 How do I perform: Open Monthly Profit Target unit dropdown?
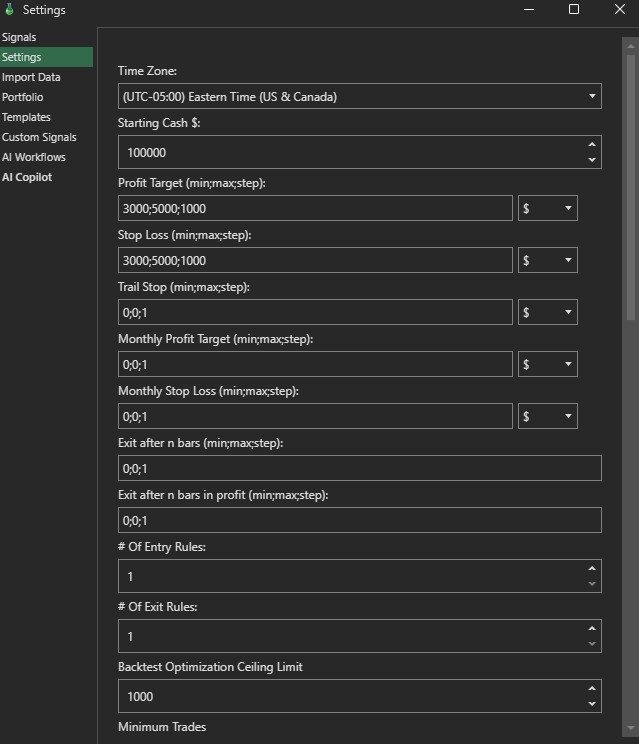[x=547, y=364]
